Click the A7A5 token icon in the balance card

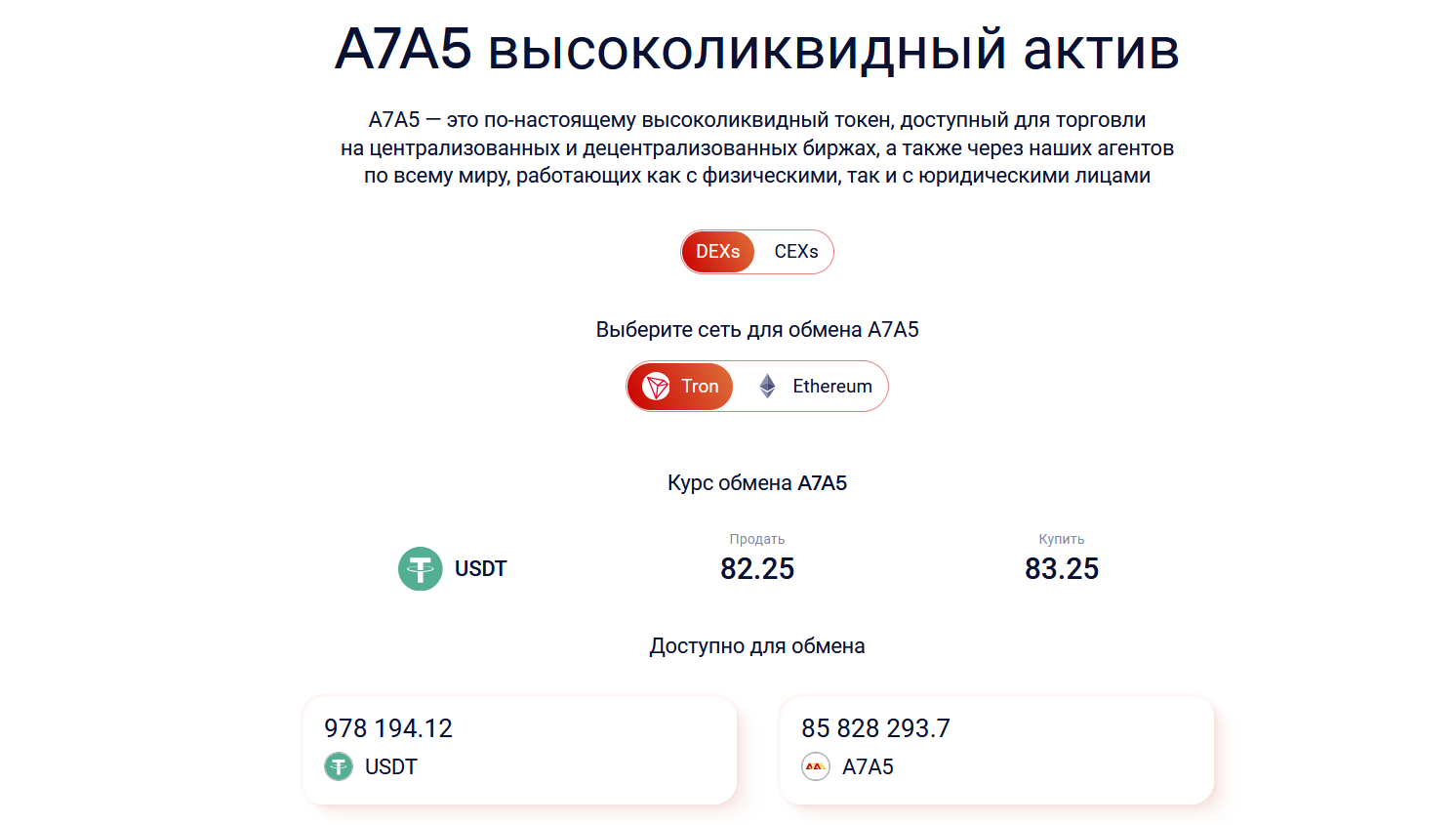pos(816,766)
